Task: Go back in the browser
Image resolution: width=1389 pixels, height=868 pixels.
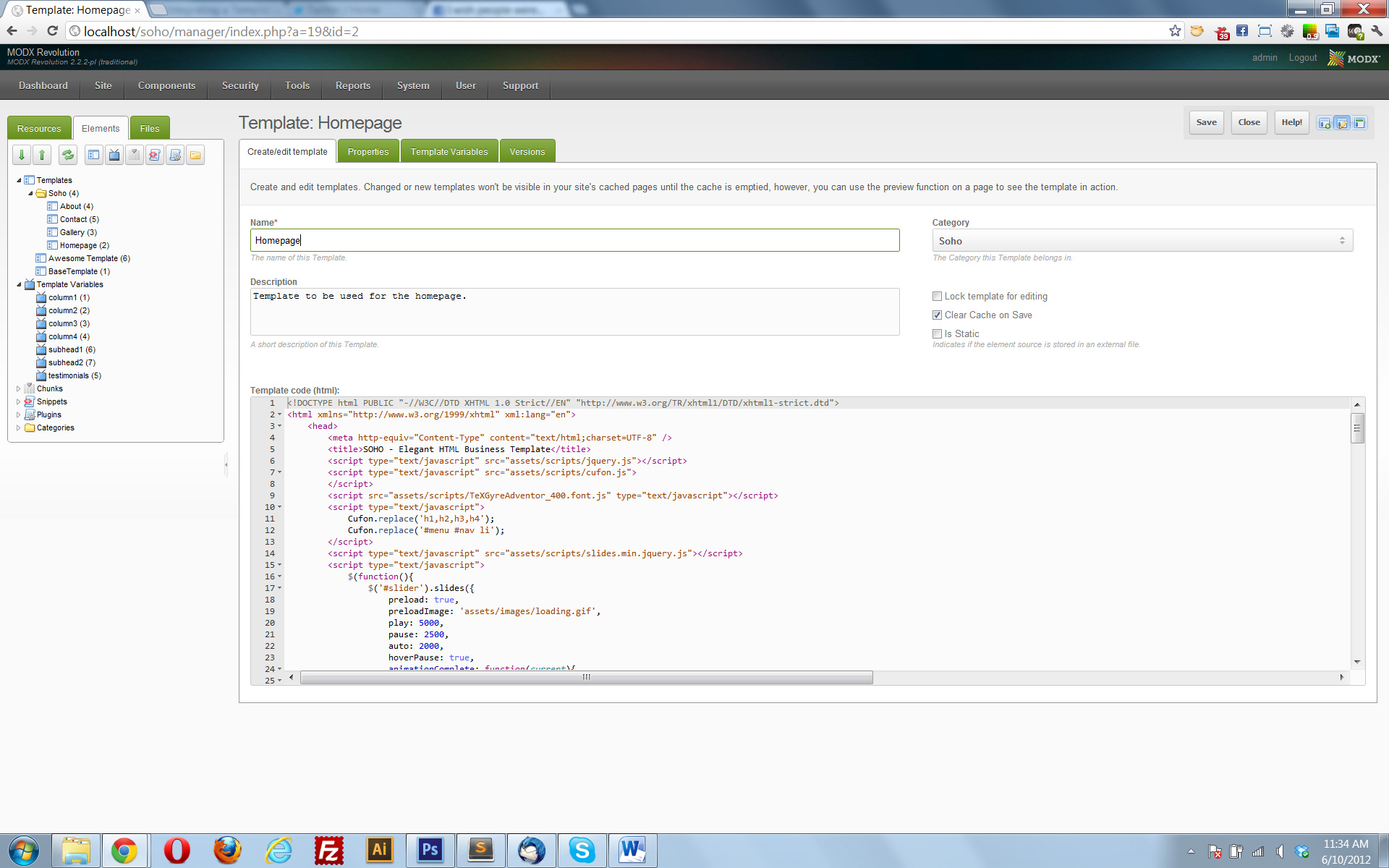Action: 12,31
